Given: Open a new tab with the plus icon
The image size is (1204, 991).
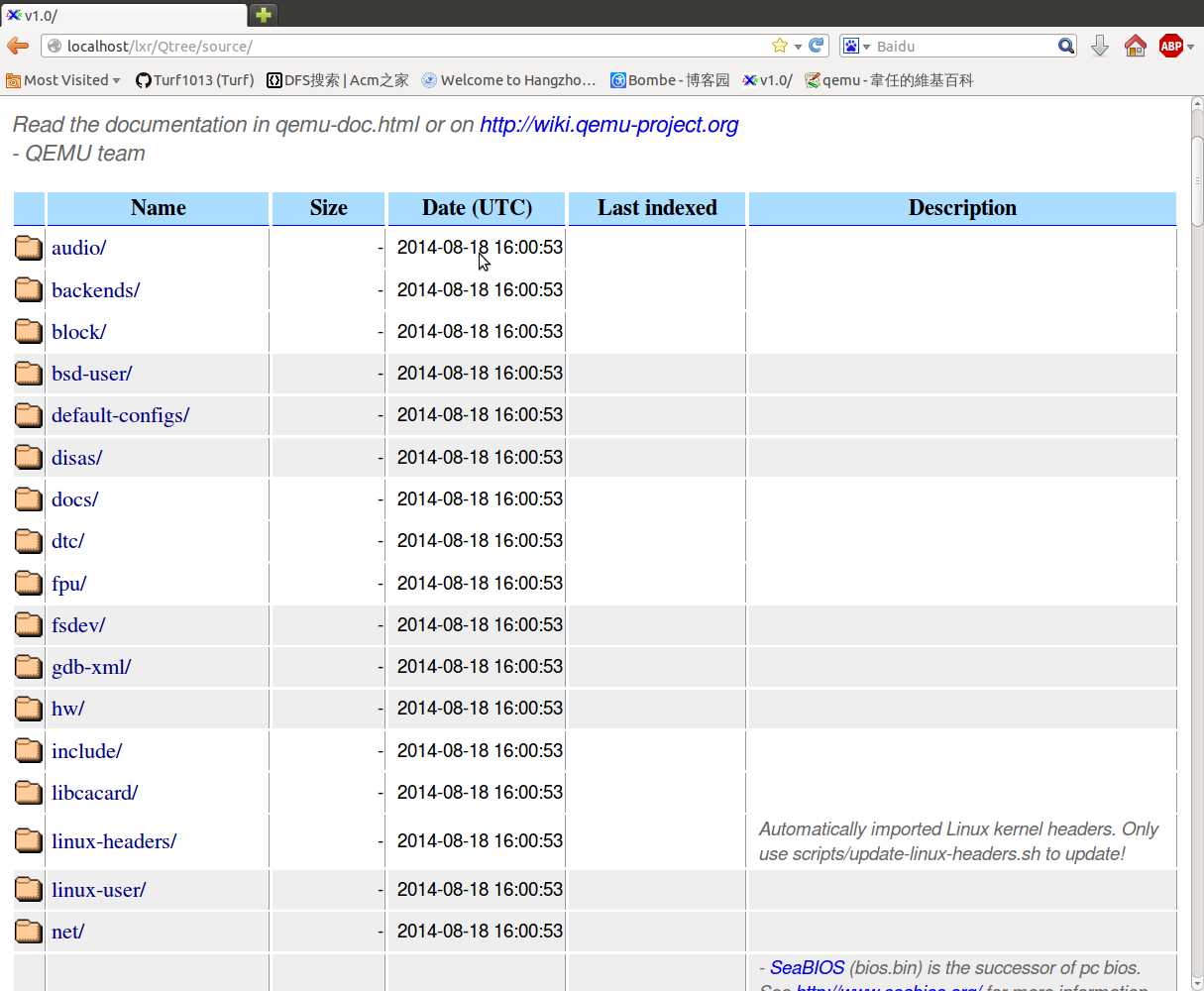Looking at the screenshot, I should click(263, 15).
